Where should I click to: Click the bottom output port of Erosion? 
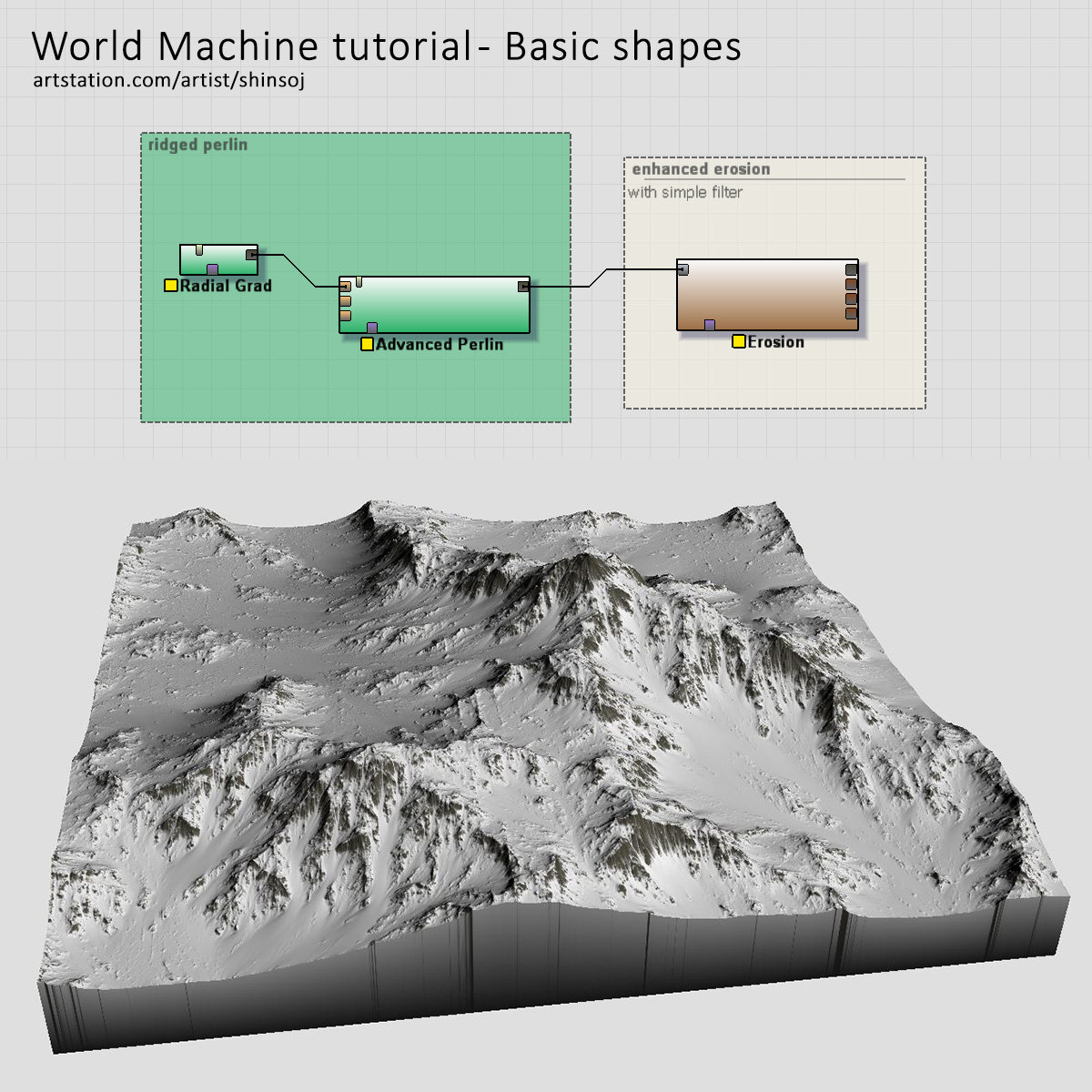click(x=851, y=313)
